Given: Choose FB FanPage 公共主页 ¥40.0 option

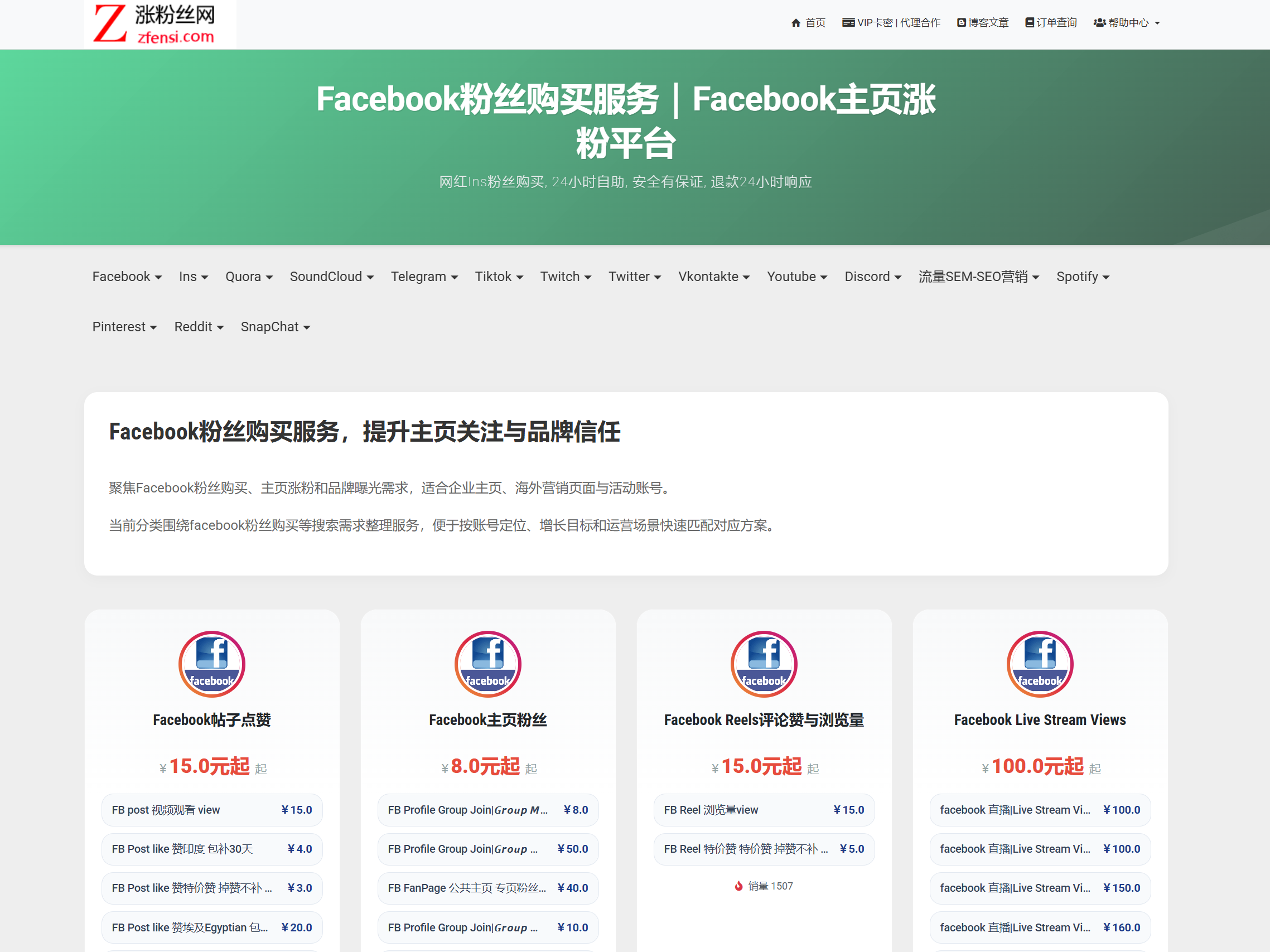Looking at the screenshot, I should coord(487,888).
